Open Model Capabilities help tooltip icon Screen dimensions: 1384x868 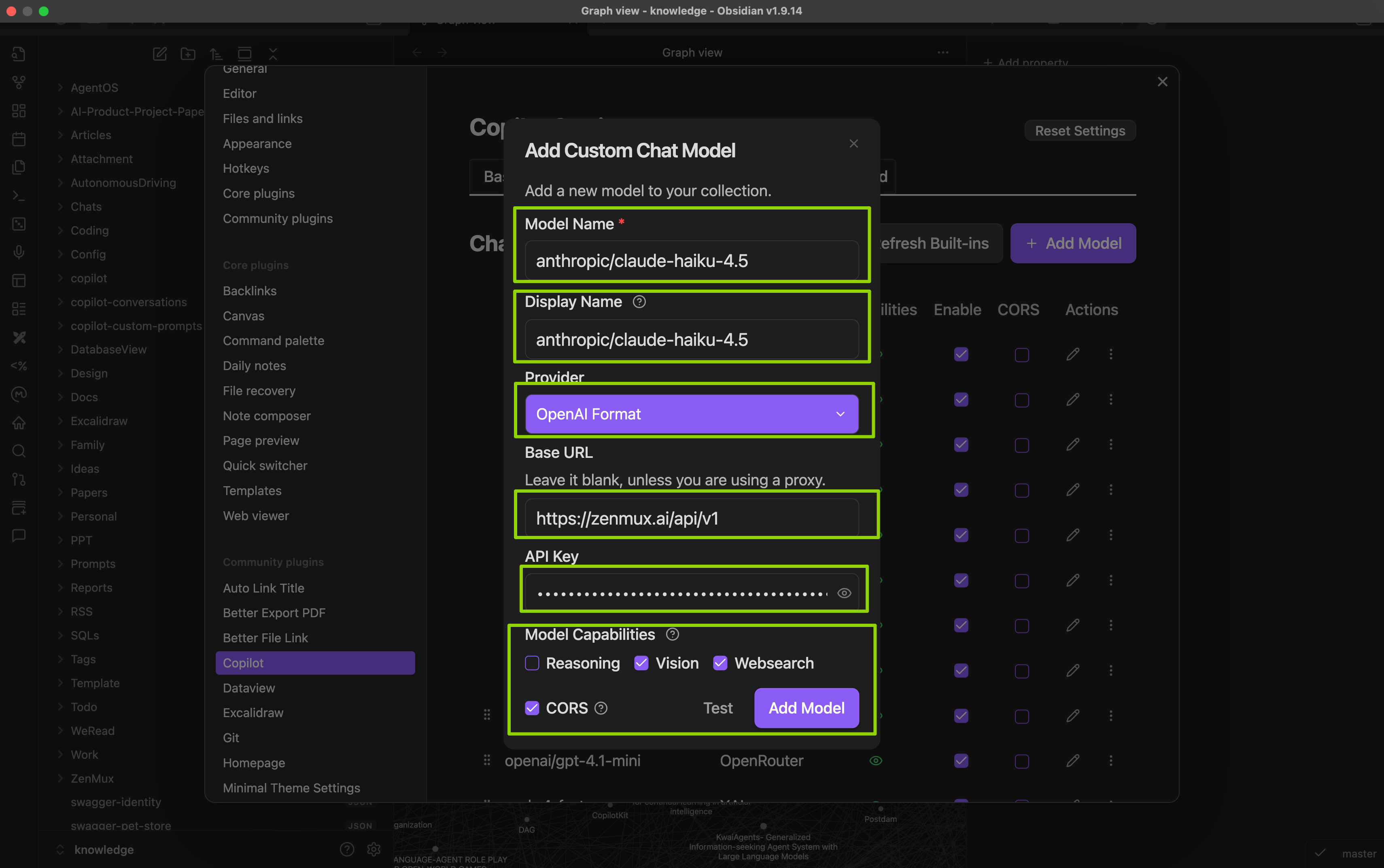(672, 634)
